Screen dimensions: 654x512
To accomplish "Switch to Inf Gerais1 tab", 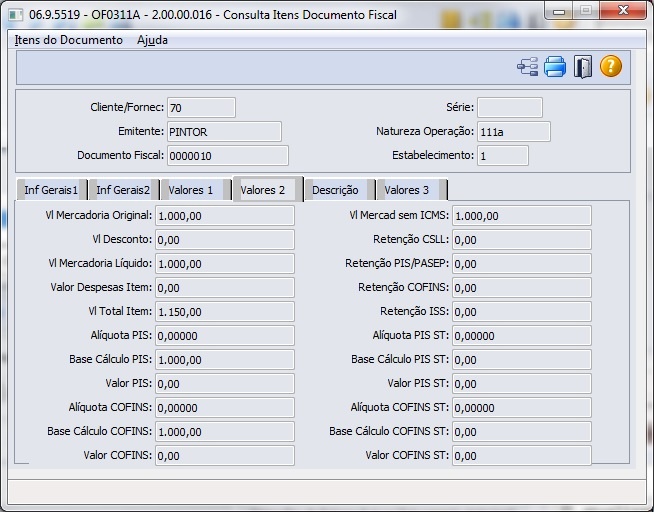I will click(51, 190).
